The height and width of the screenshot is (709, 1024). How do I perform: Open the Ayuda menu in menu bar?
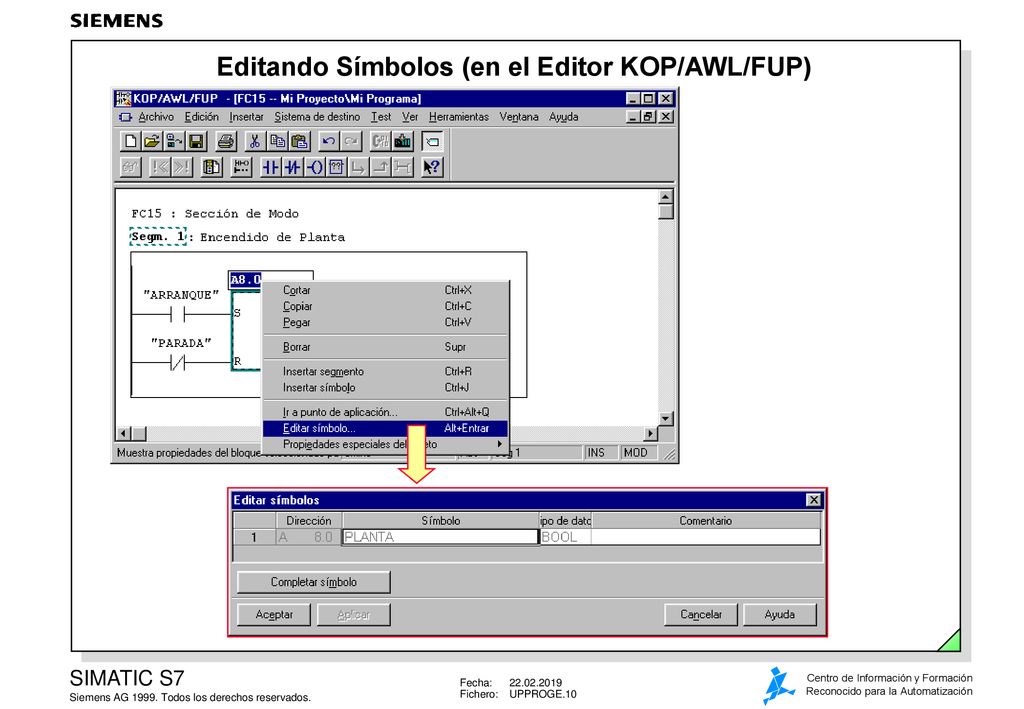(564, 117)
